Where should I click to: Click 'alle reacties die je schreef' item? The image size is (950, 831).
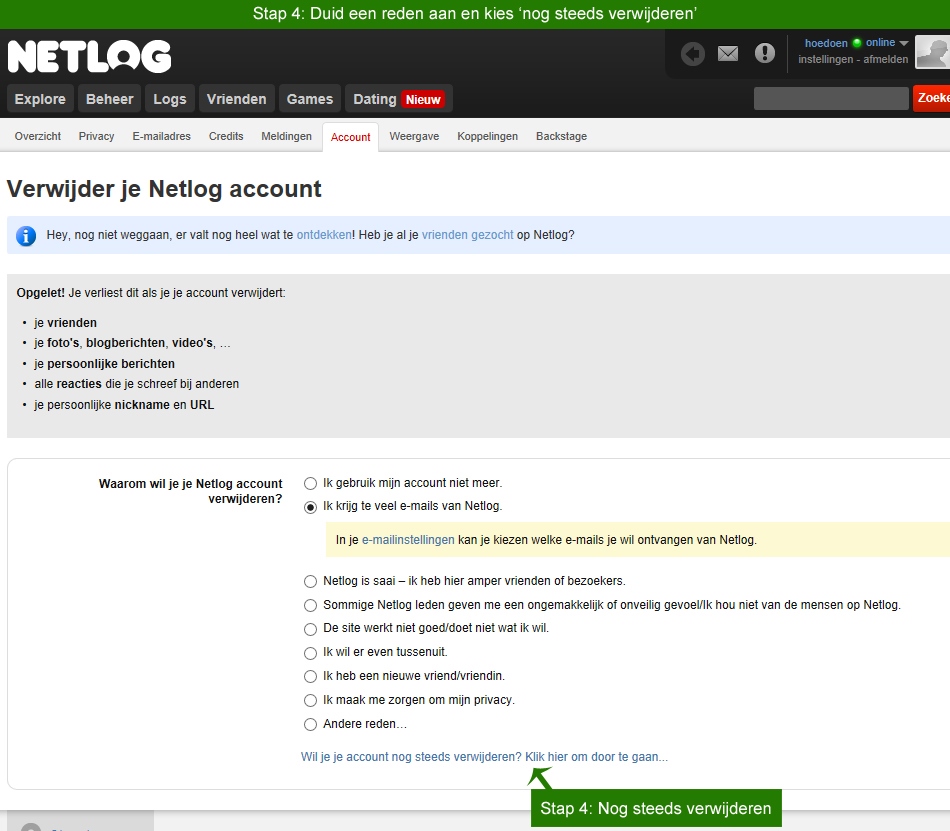pos(136,384)
